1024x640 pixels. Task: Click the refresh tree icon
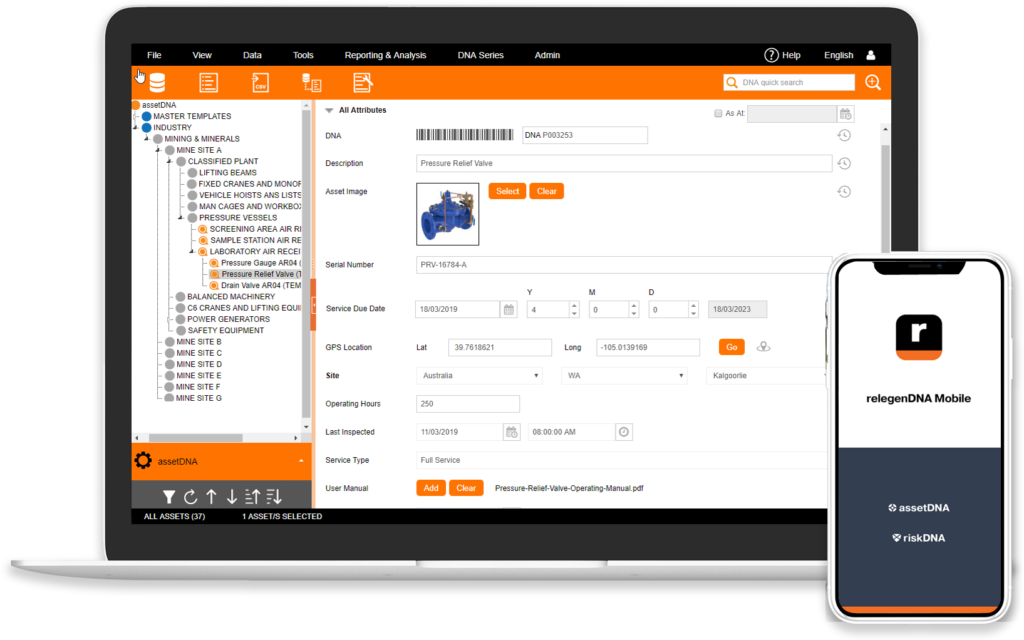(x=190, y=497)
